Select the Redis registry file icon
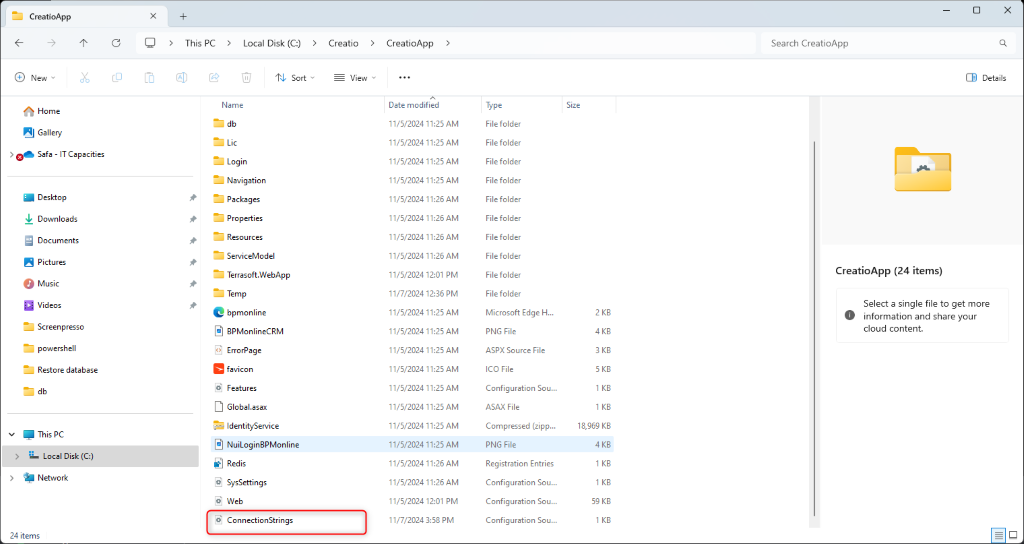 pyautogui.click(x=219, y=463)
